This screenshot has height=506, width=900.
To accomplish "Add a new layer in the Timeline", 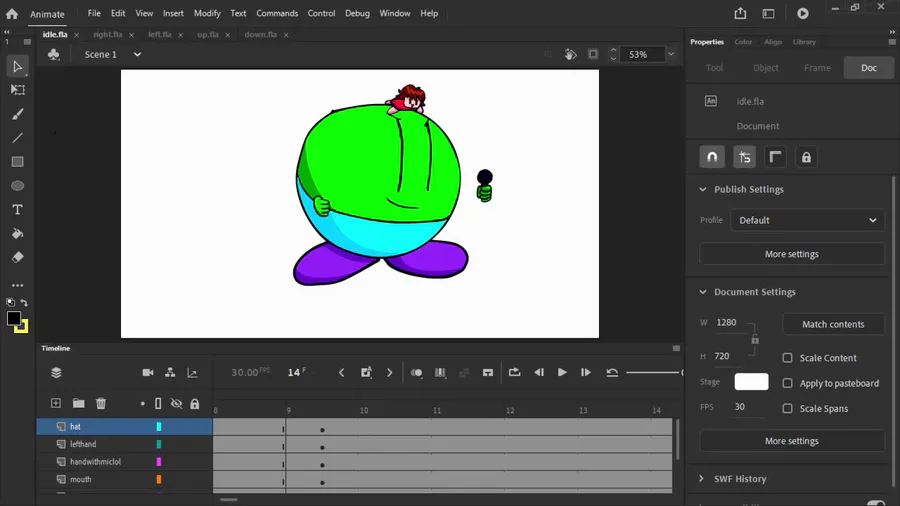I will click(x=56, y=403).
